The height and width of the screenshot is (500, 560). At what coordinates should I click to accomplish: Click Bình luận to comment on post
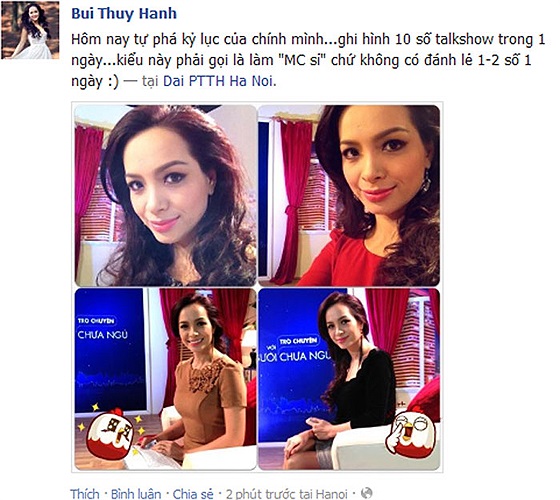click(136, 494)
